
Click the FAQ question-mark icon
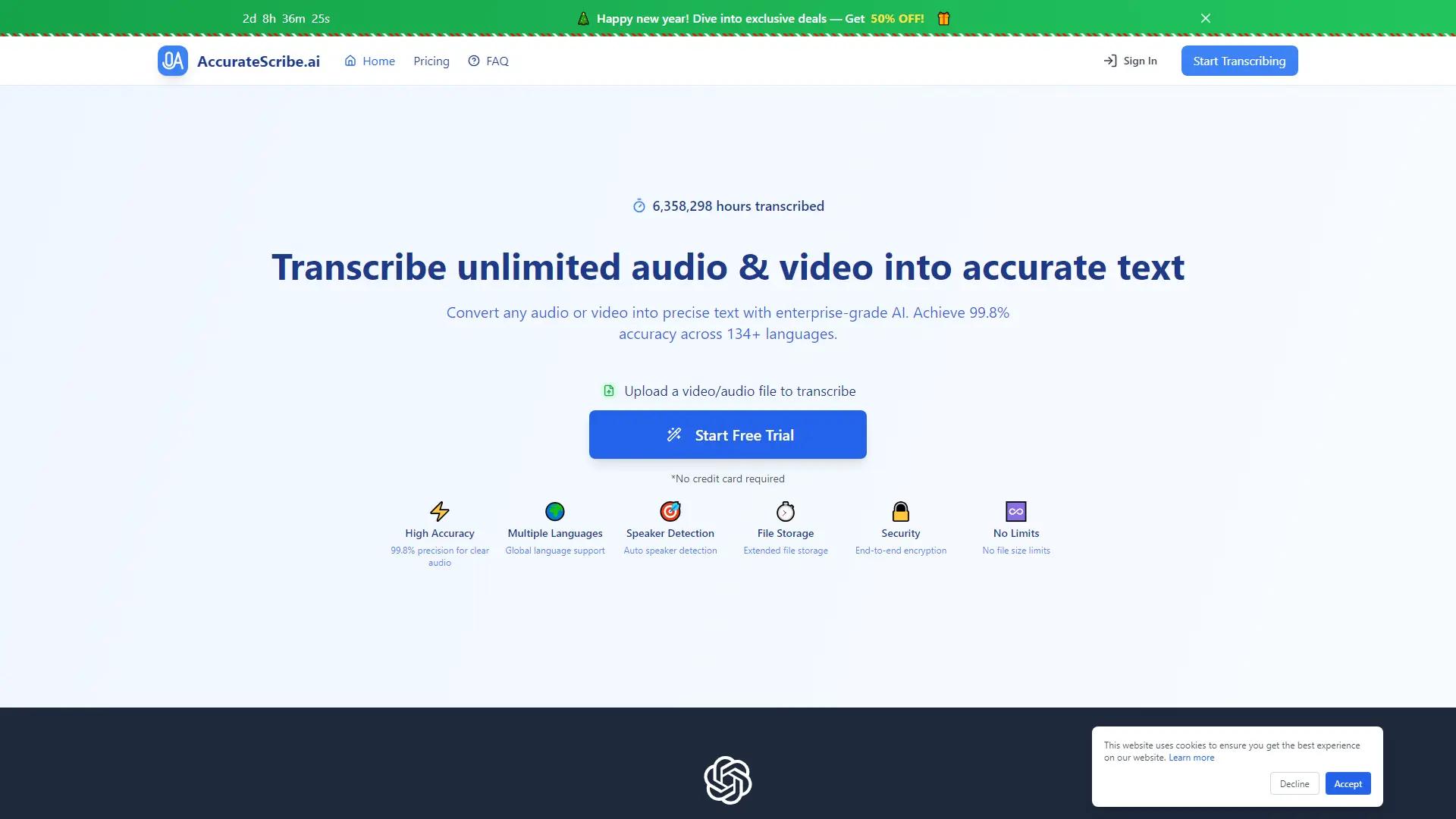point(473,61)
